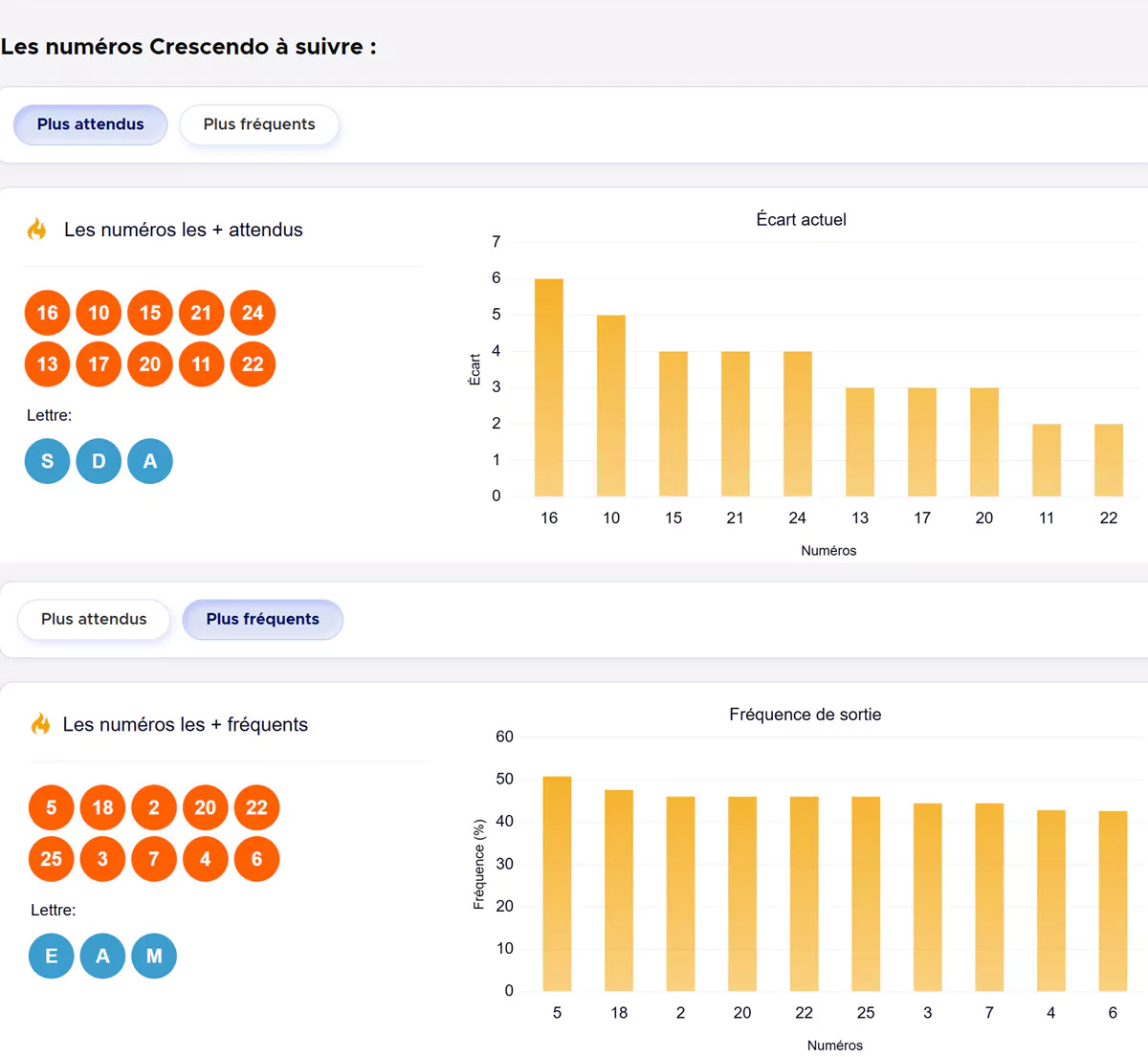
Task: Toggle the 'Plus attendus' view in the top selector
Action: [x=90, y=124]
